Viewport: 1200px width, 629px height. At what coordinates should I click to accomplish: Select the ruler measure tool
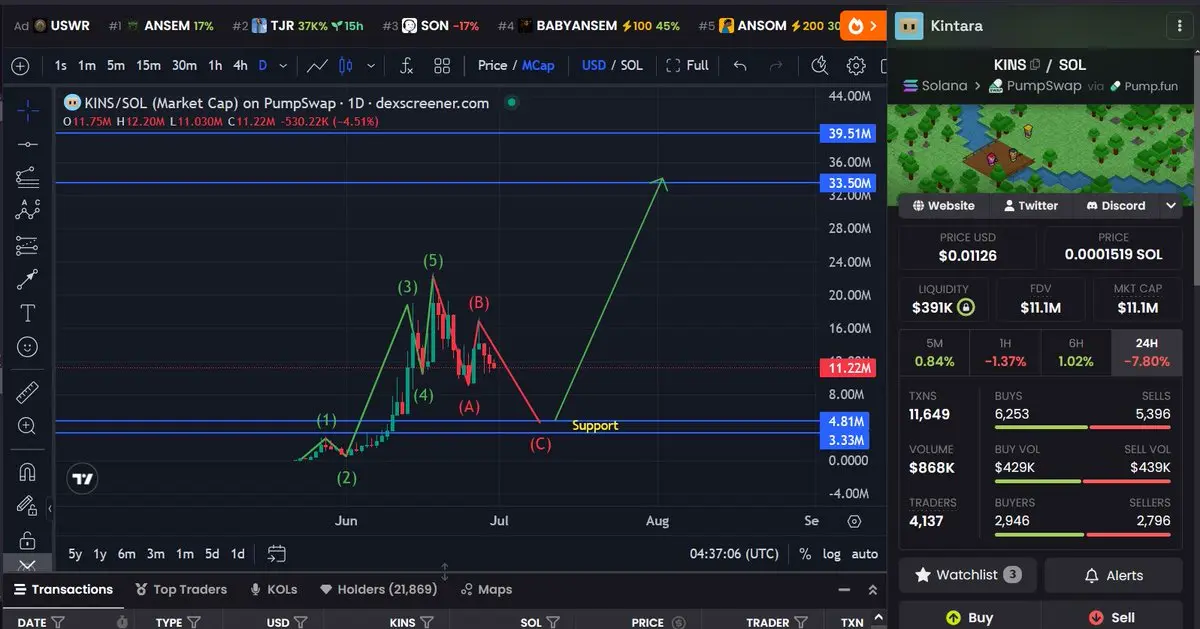pyautogui.click(x=27, y=392)
